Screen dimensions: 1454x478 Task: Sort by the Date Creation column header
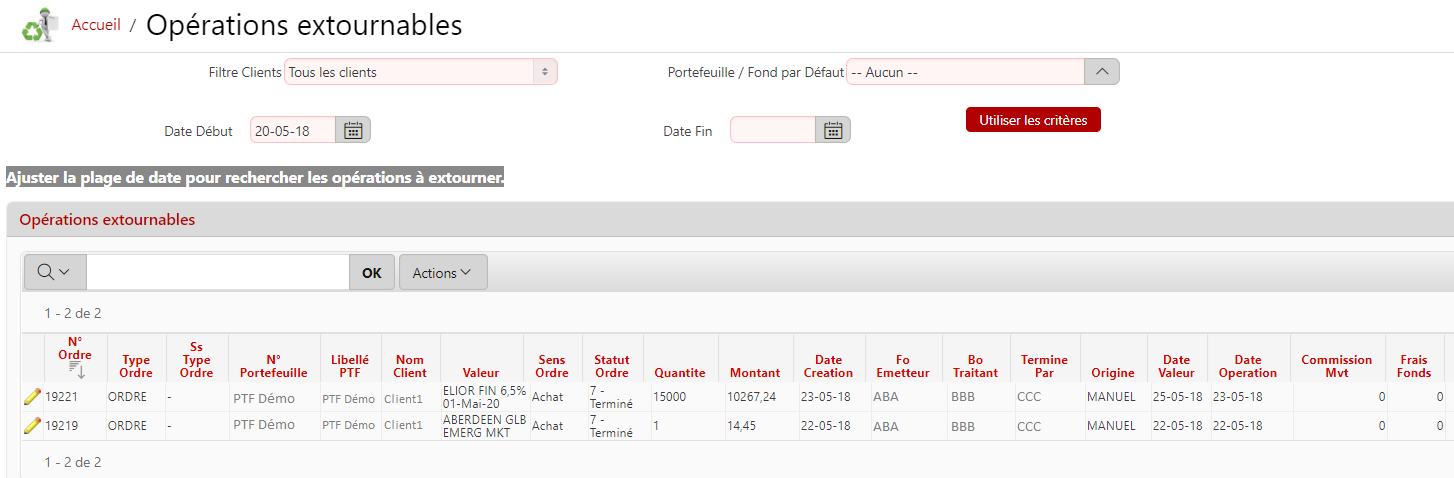[x=828, y=366]
